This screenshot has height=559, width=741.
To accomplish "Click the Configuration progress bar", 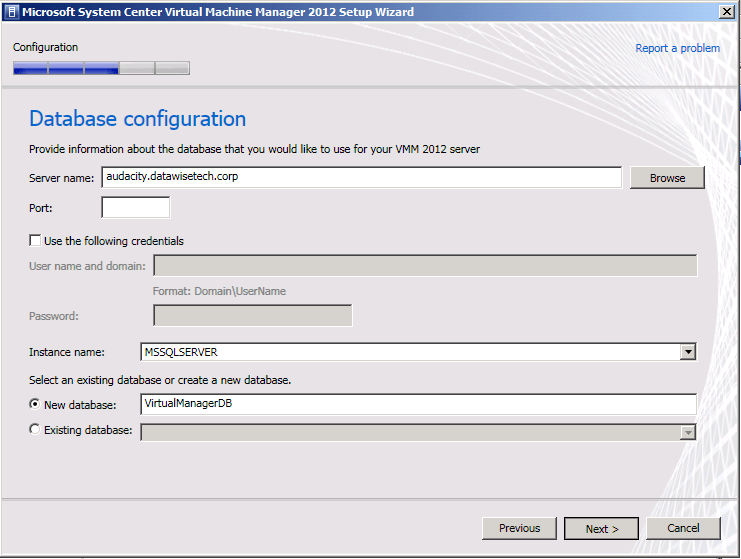I will [101, 68].
